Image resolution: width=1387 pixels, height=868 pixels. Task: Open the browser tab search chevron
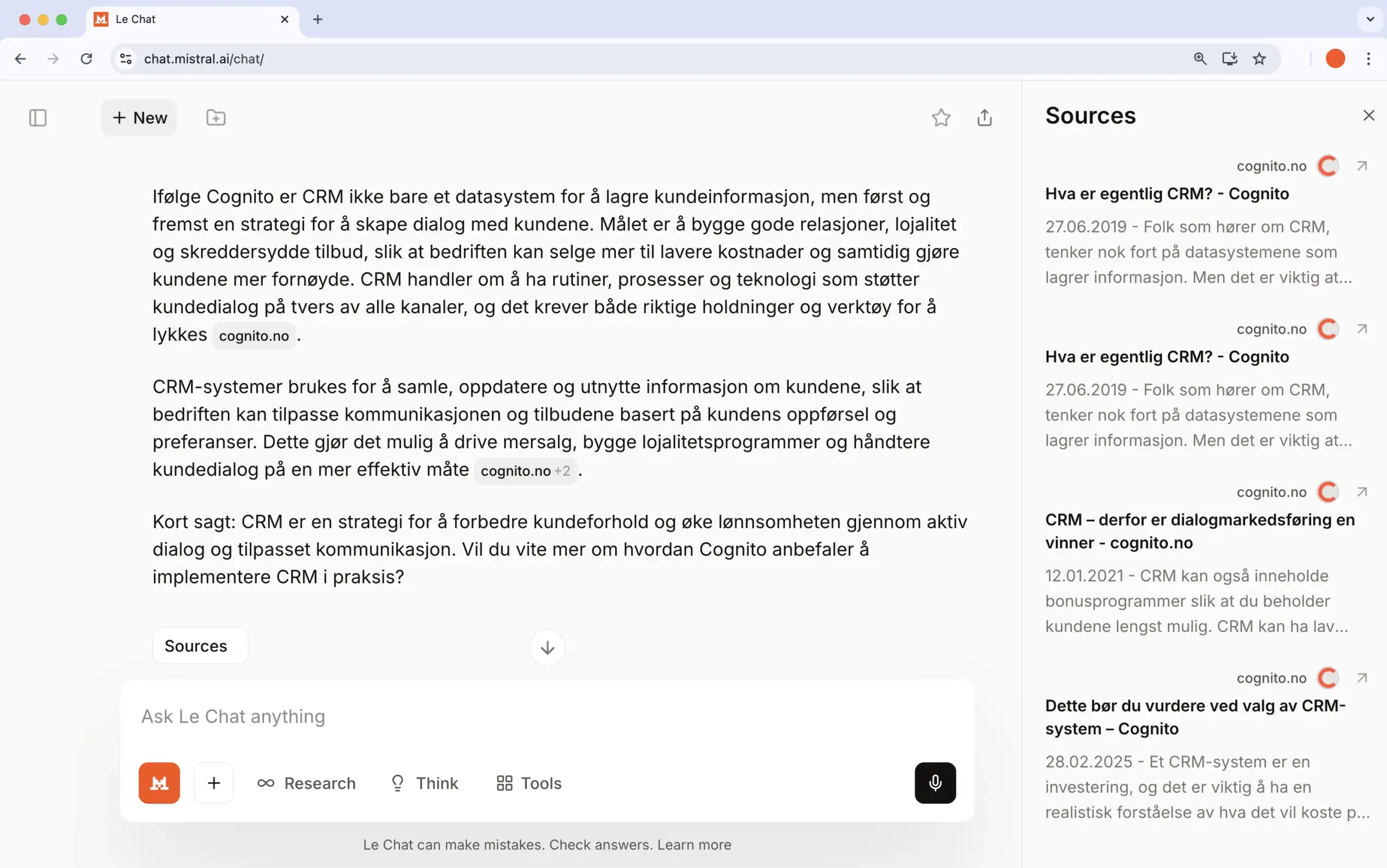(x=1370, y=19)
